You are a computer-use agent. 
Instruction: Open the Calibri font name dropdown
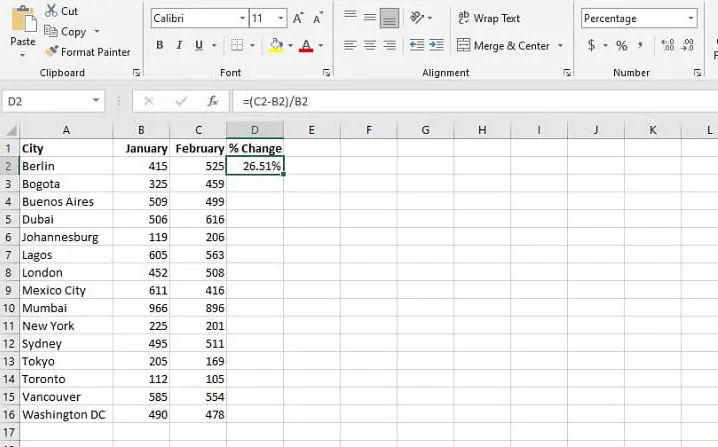242,18
